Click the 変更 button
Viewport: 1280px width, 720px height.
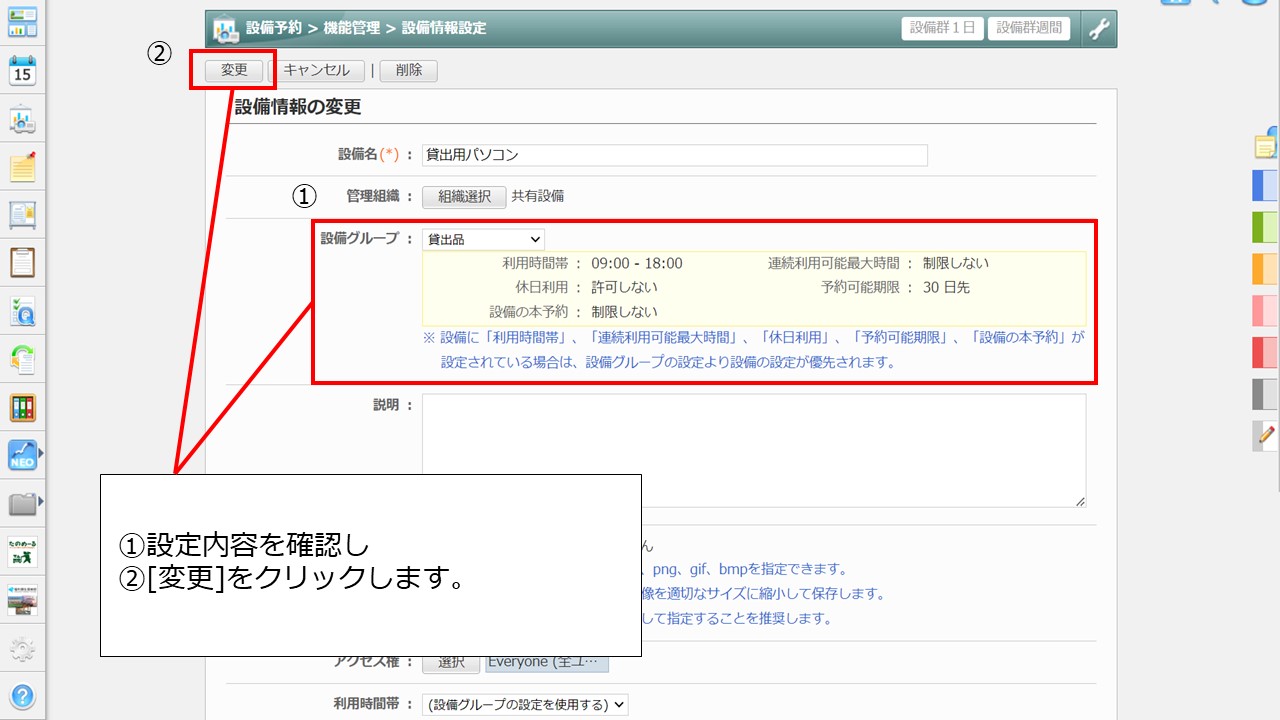click(x=234, y=70)
